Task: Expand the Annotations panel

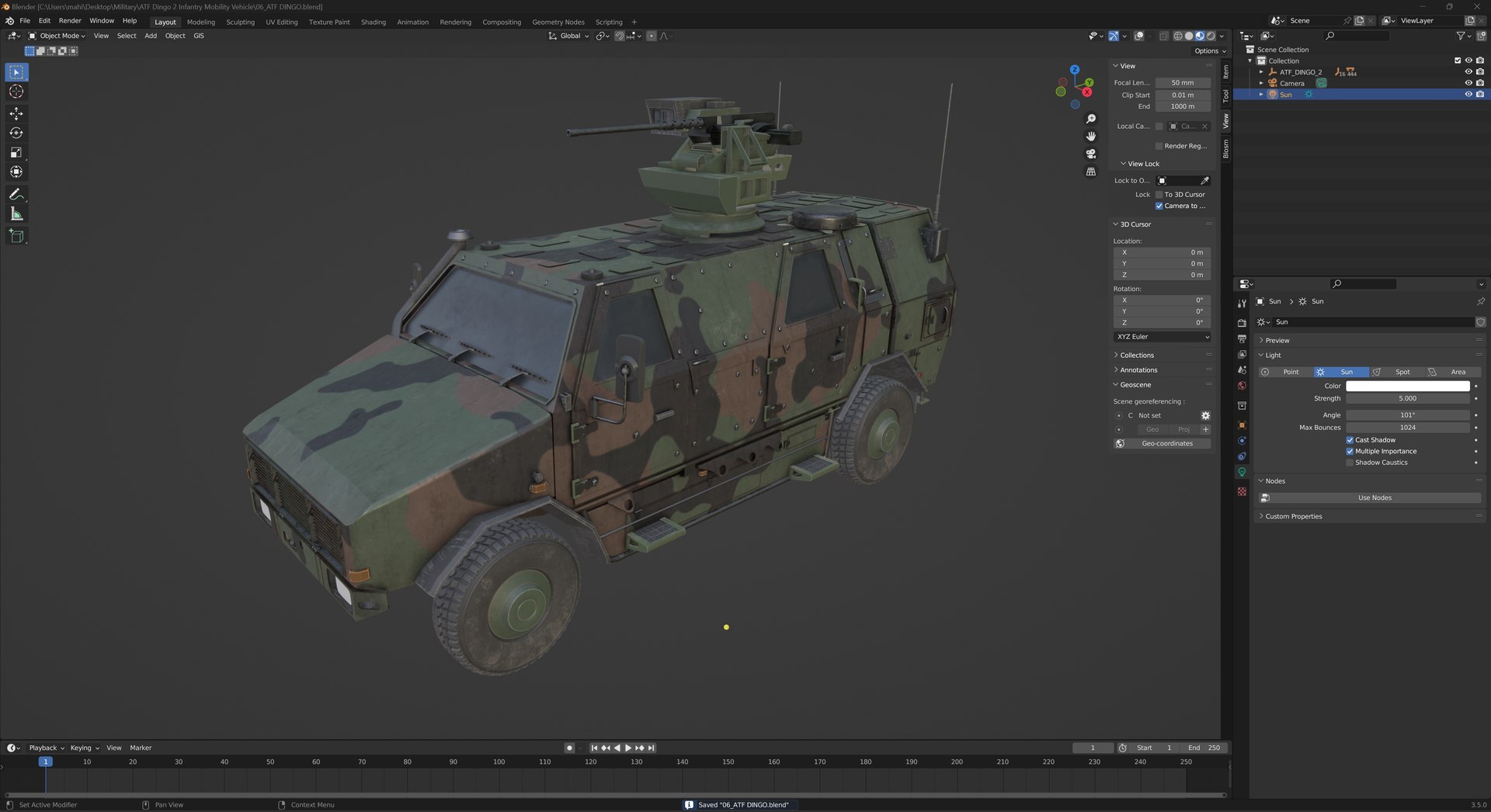Action: click(1138, 370)
